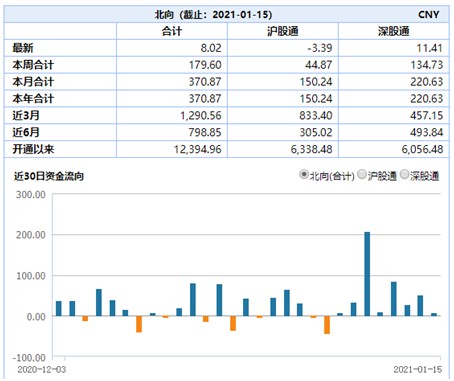Click the value -3.39 in 最新 row

tap(320, 48)
